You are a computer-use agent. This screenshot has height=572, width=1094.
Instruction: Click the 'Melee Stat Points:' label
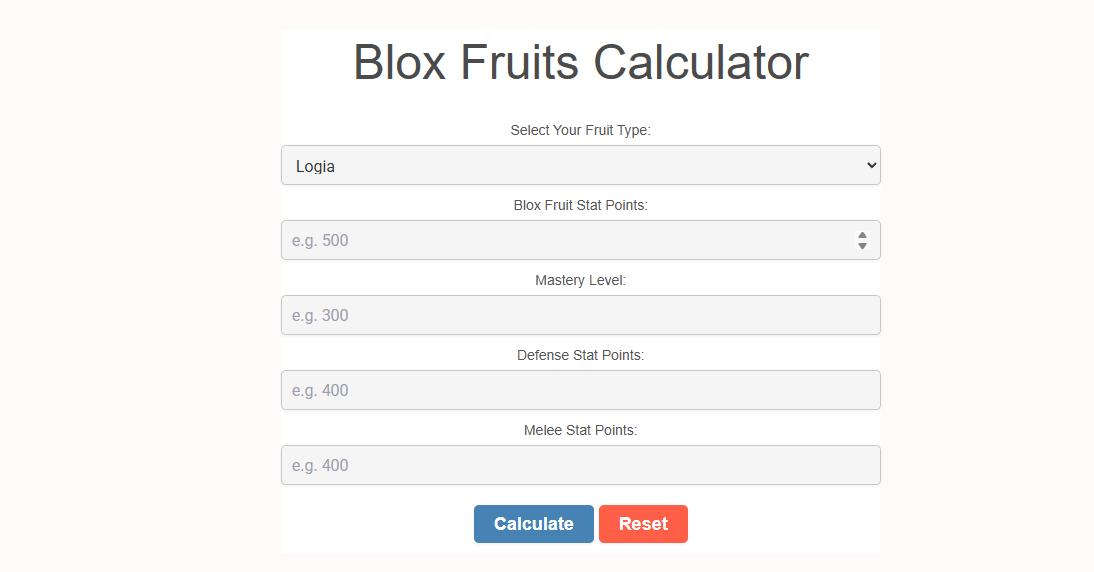pyautogui.click(x=580, y=430)
